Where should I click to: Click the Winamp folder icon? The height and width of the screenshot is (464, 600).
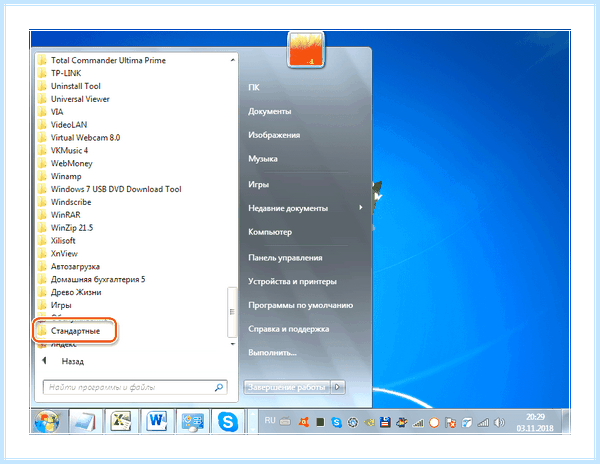coord(42,176)
